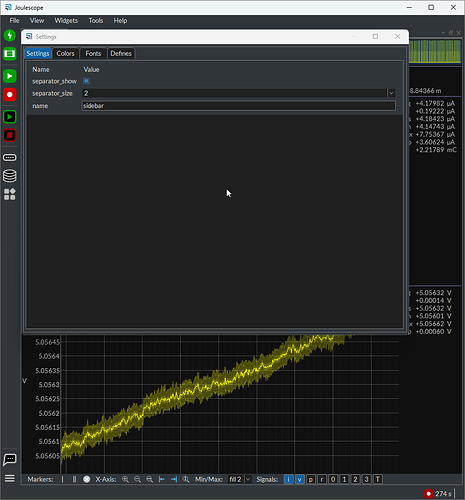Open the Tools menu

click(x=96, y=21)
